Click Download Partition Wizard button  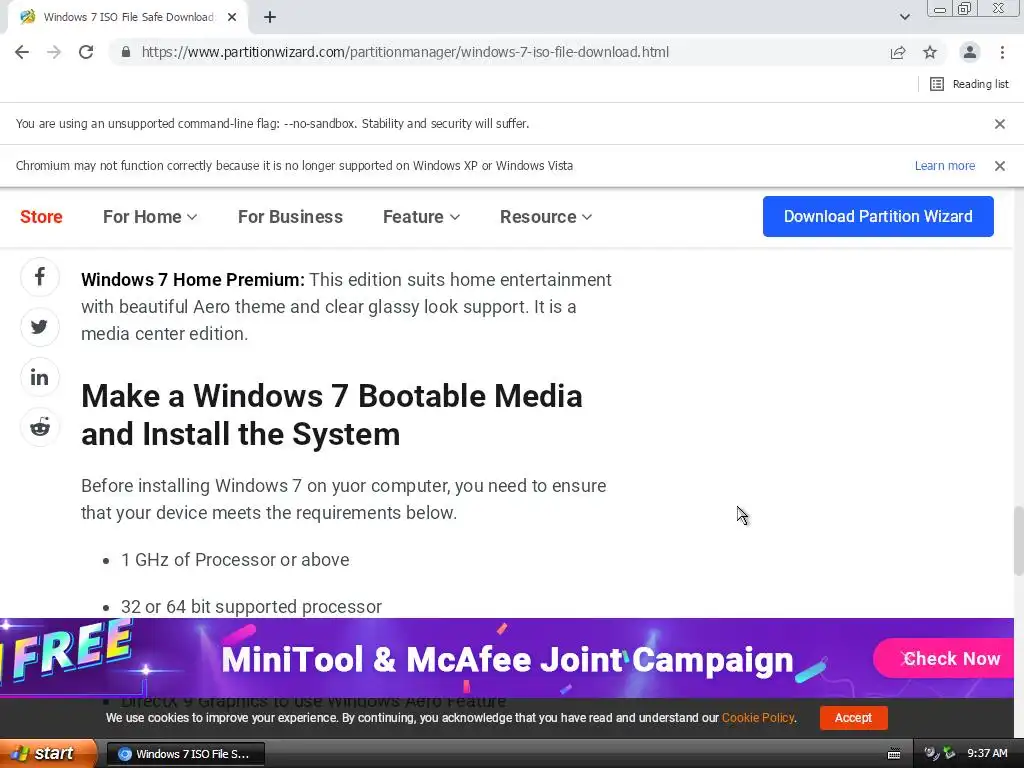point(878,216)
